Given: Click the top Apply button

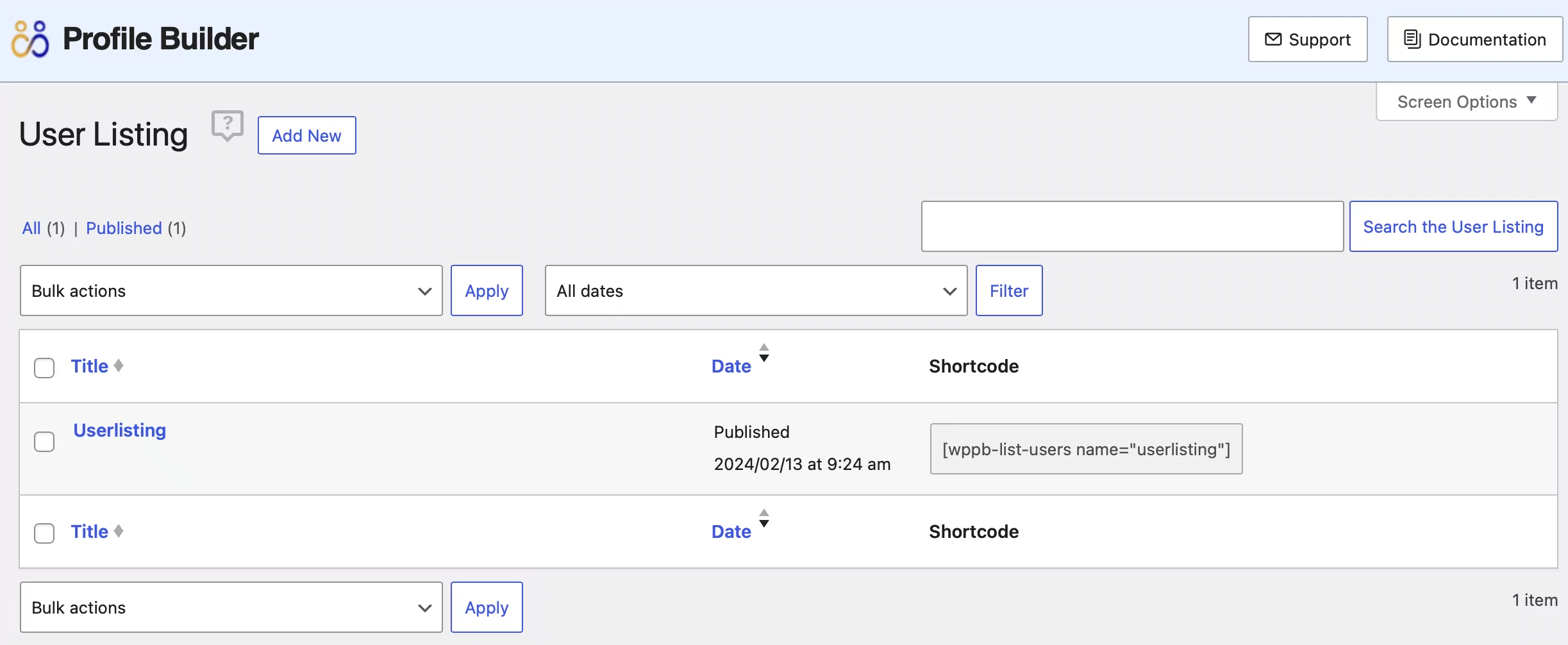Looking at the screenshot, I should coord(487,290).
